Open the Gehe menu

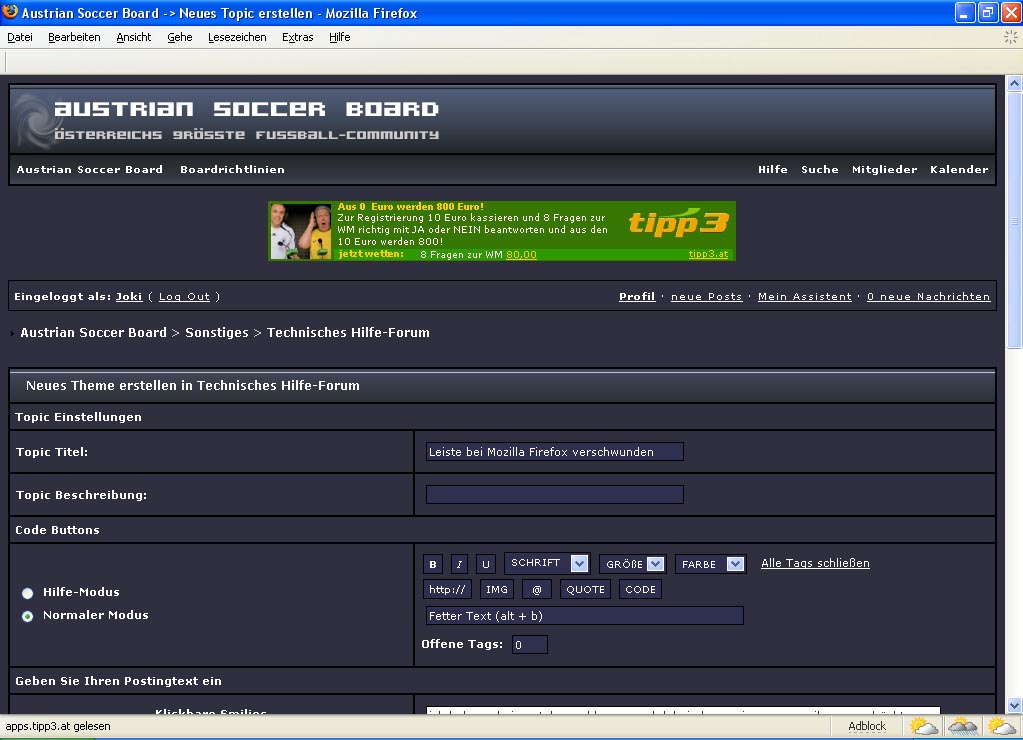point(179,37)
